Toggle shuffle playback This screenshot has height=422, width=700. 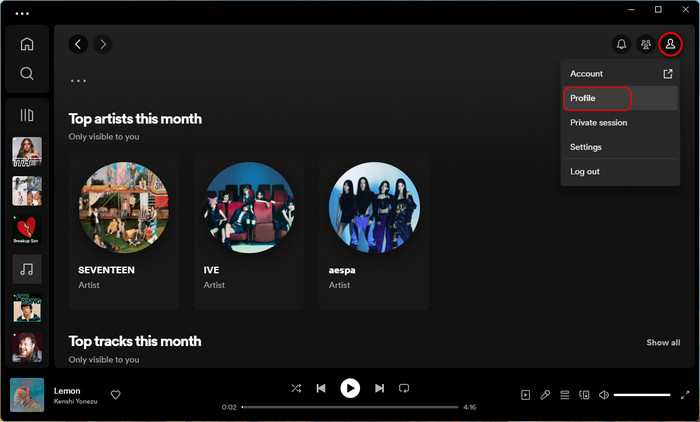[x=296, y=388]
